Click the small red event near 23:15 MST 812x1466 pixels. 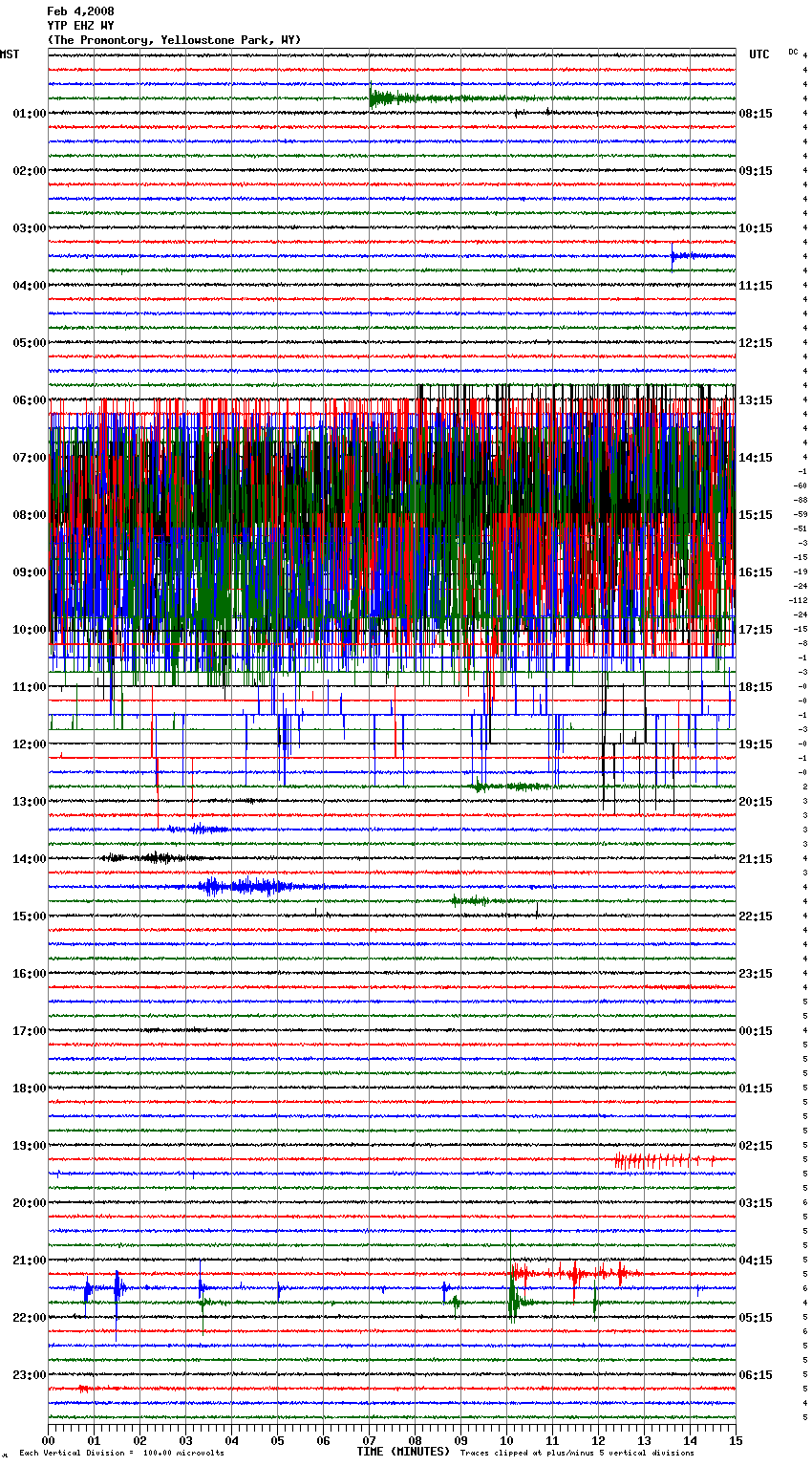86,1388
